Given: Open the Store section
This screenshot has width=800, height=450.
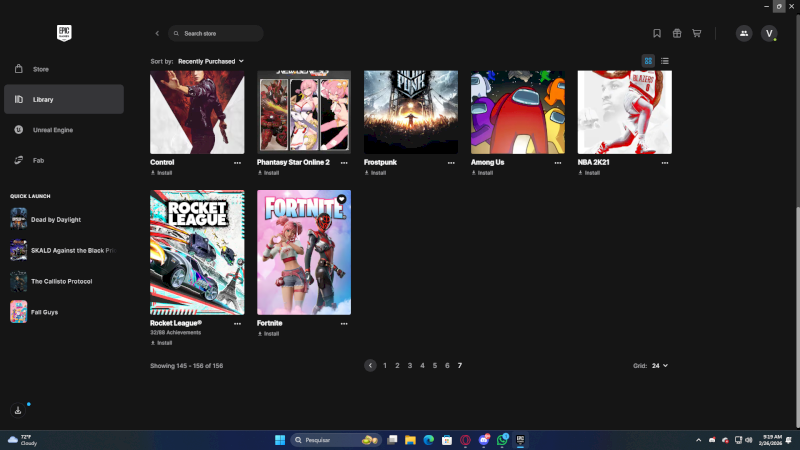Looking at the screenshot, I should (x=64, y=69).
